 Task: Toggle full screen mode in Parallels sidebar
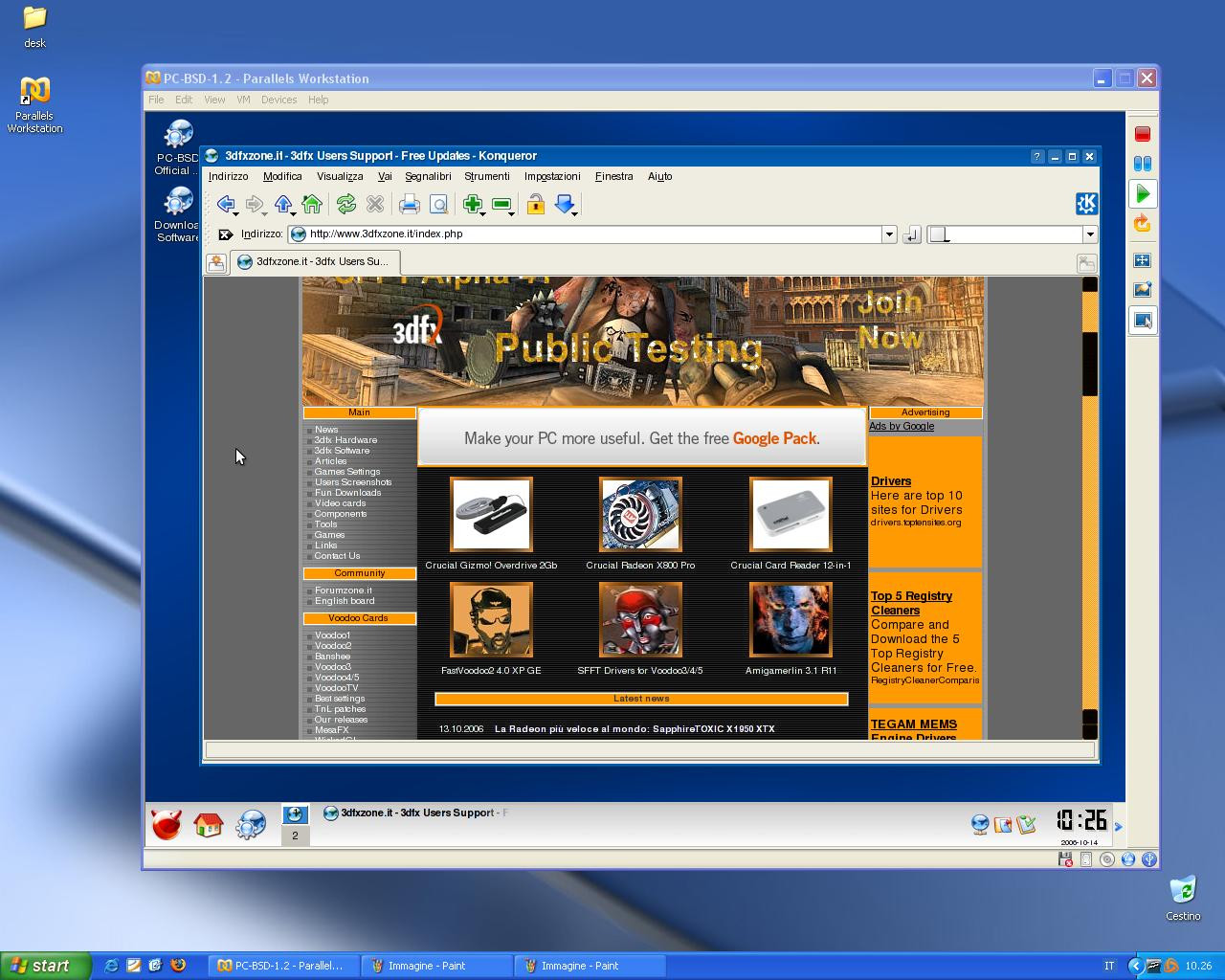(x=1142, y=260)
